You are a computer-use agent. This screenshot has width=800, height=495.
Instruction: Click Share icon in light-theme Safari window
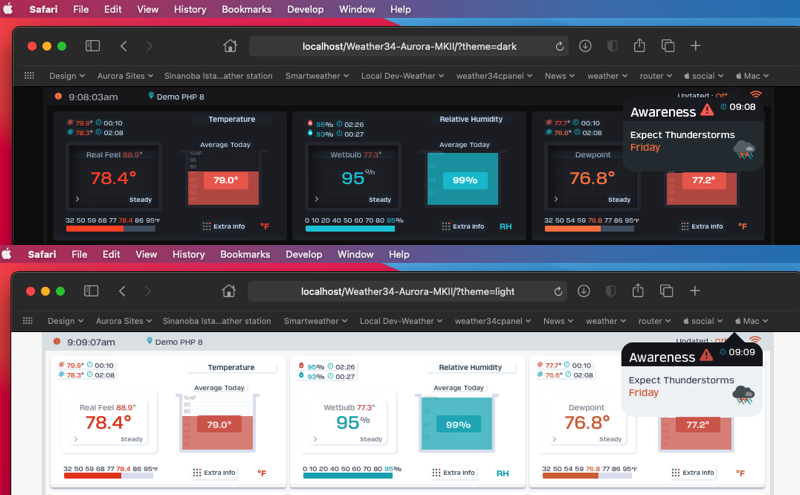pyautogui.click(x=638, y=290)
